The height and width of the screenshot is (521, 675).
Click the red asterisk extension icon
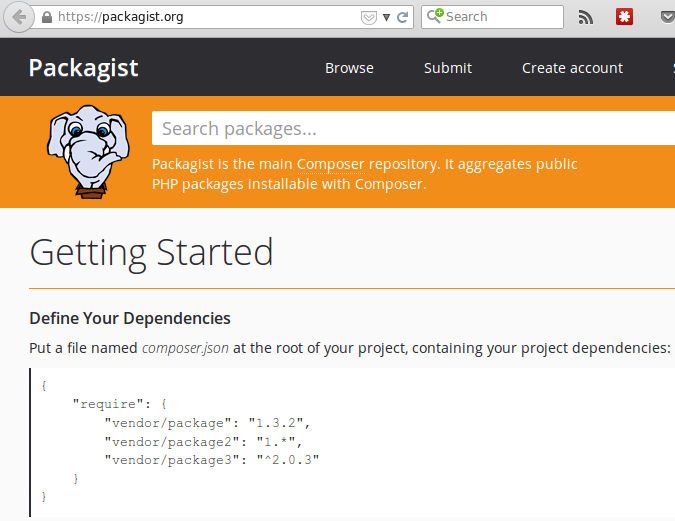624,17
